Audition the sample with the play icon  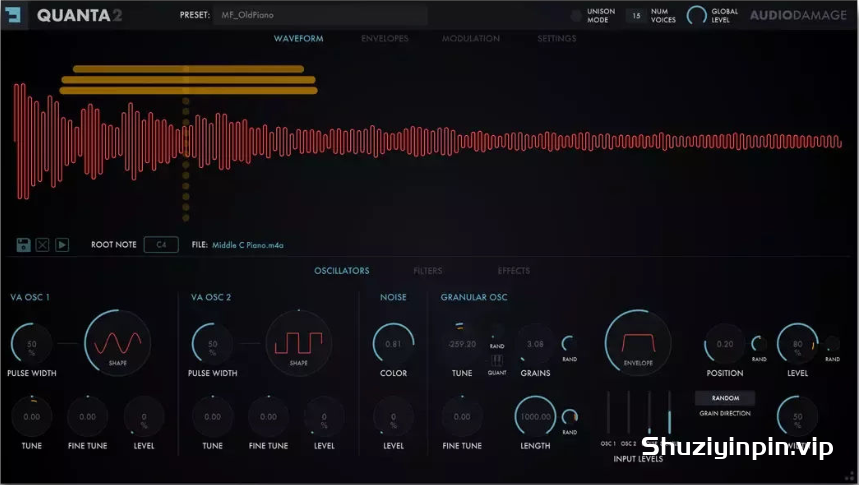tap(62, 245)
